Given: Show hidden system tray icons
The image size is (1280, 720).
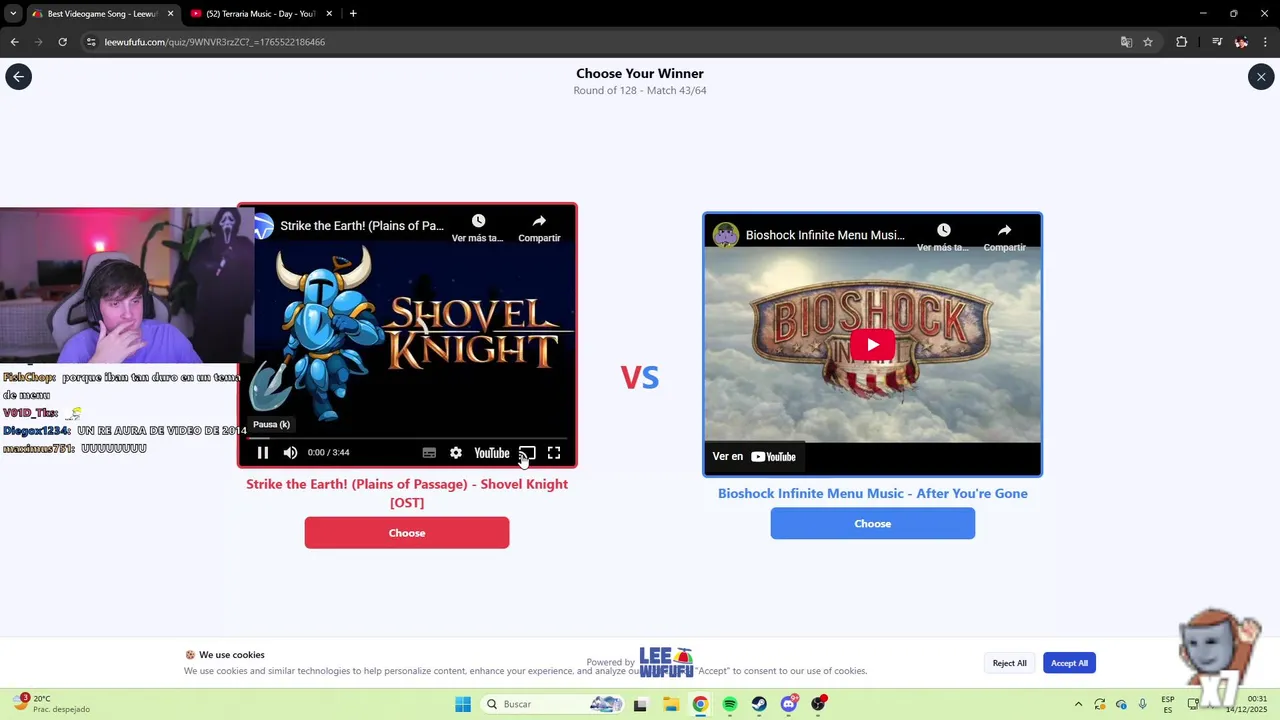Looking at the screenshot, I should tap(1078, 704).
